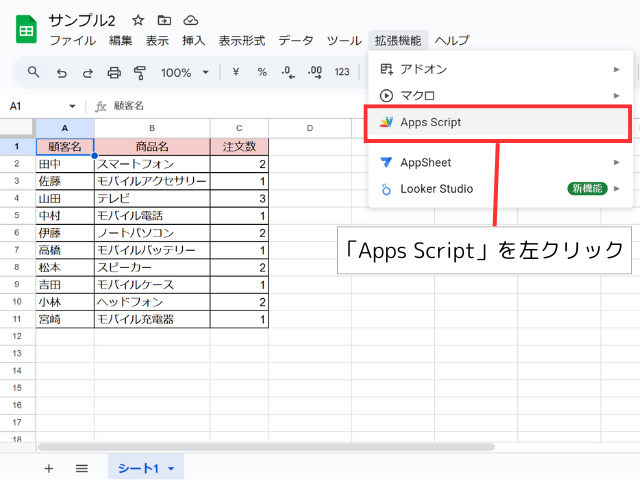Star the サンプル2 document
Screen dimensions: 640x480
click(x=138, y=20)
